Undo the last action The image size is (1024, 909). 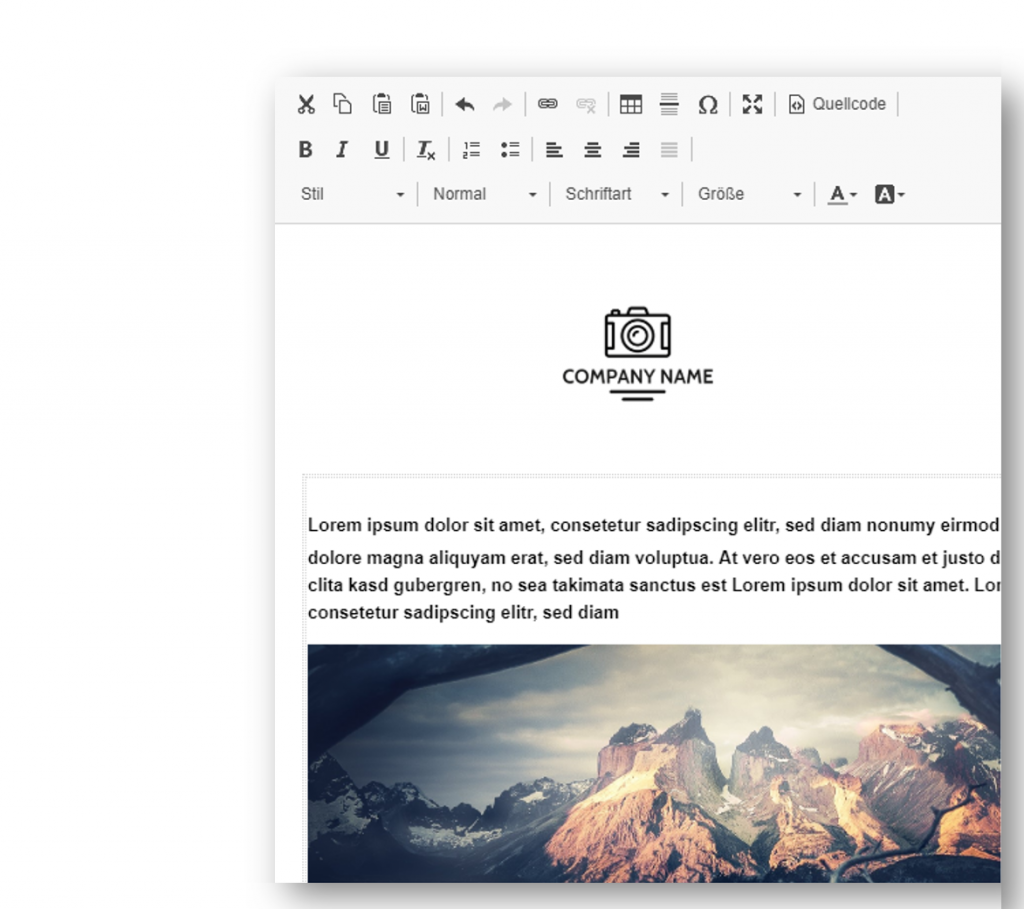coord(465,104)
